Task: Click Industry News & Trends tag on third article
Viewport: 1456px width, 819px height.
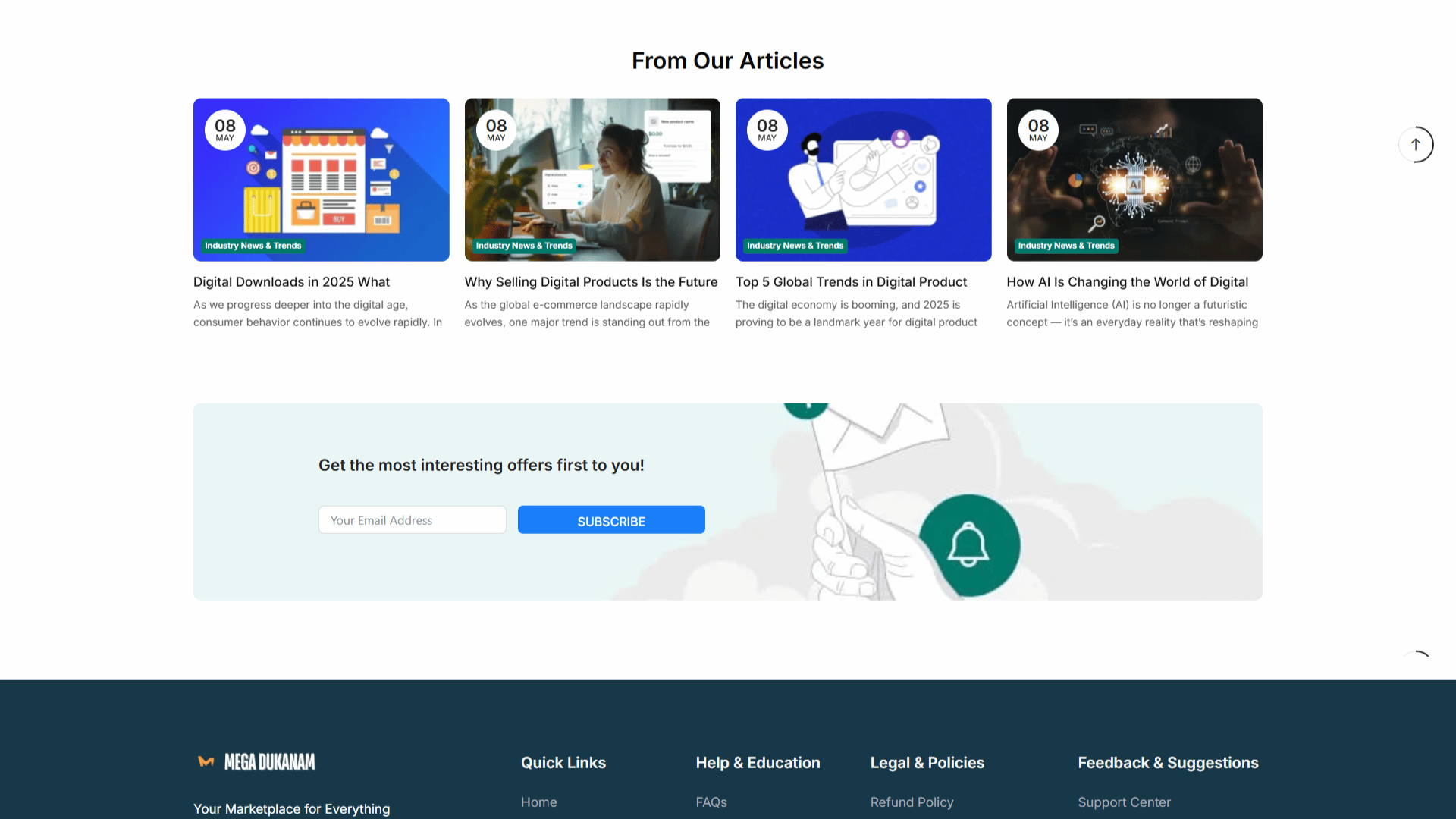Action: tap(795, 246)
